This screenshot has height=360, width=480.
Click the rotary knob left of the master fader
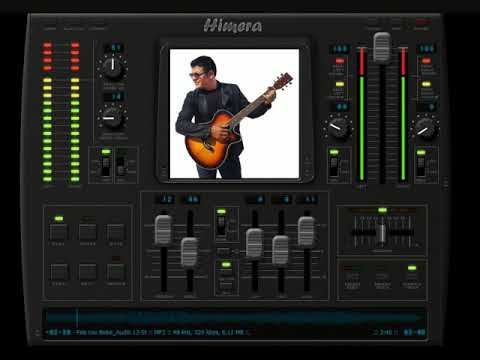(x=339, y=128)
